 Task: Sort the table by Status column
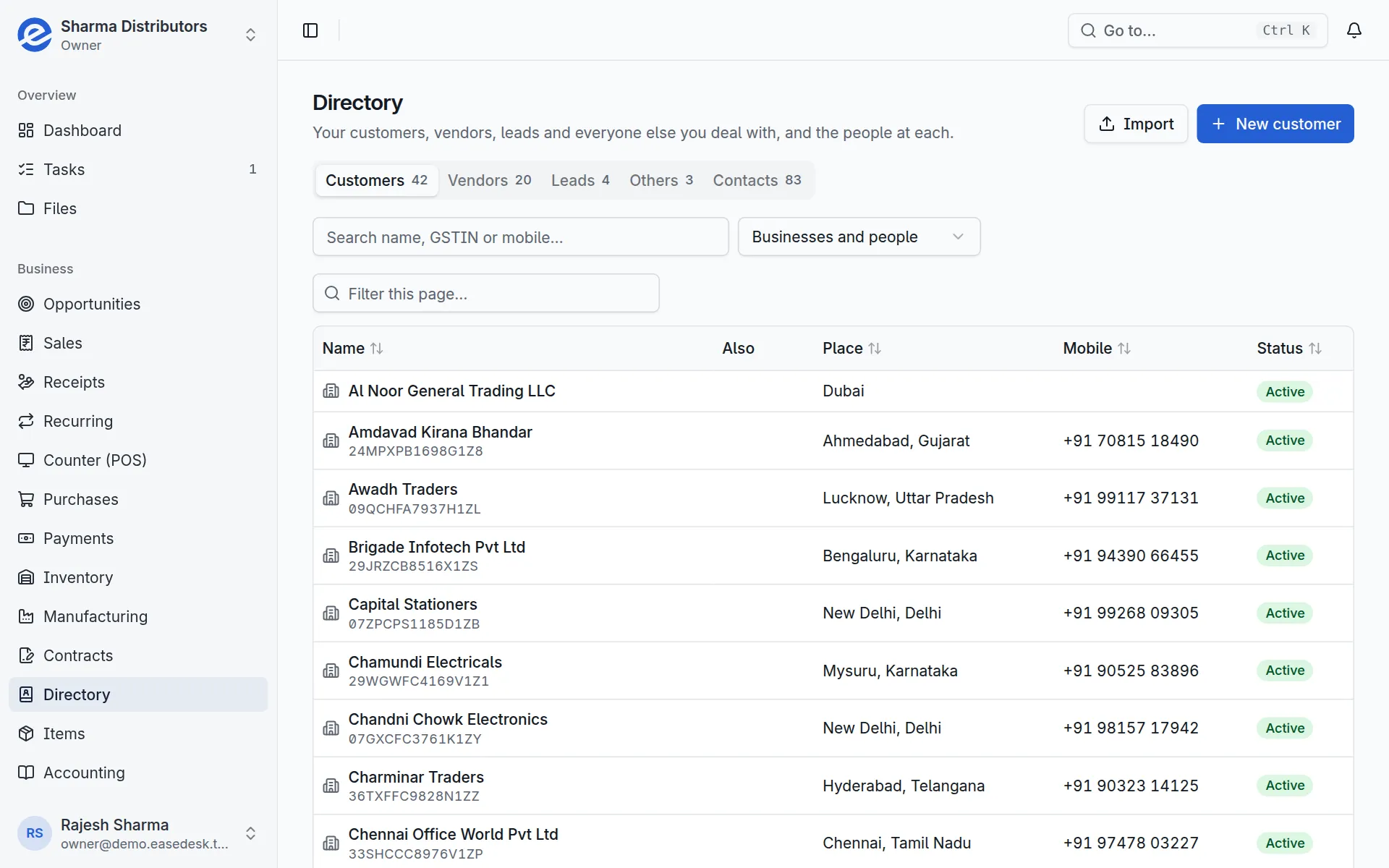click(1288, 349)
